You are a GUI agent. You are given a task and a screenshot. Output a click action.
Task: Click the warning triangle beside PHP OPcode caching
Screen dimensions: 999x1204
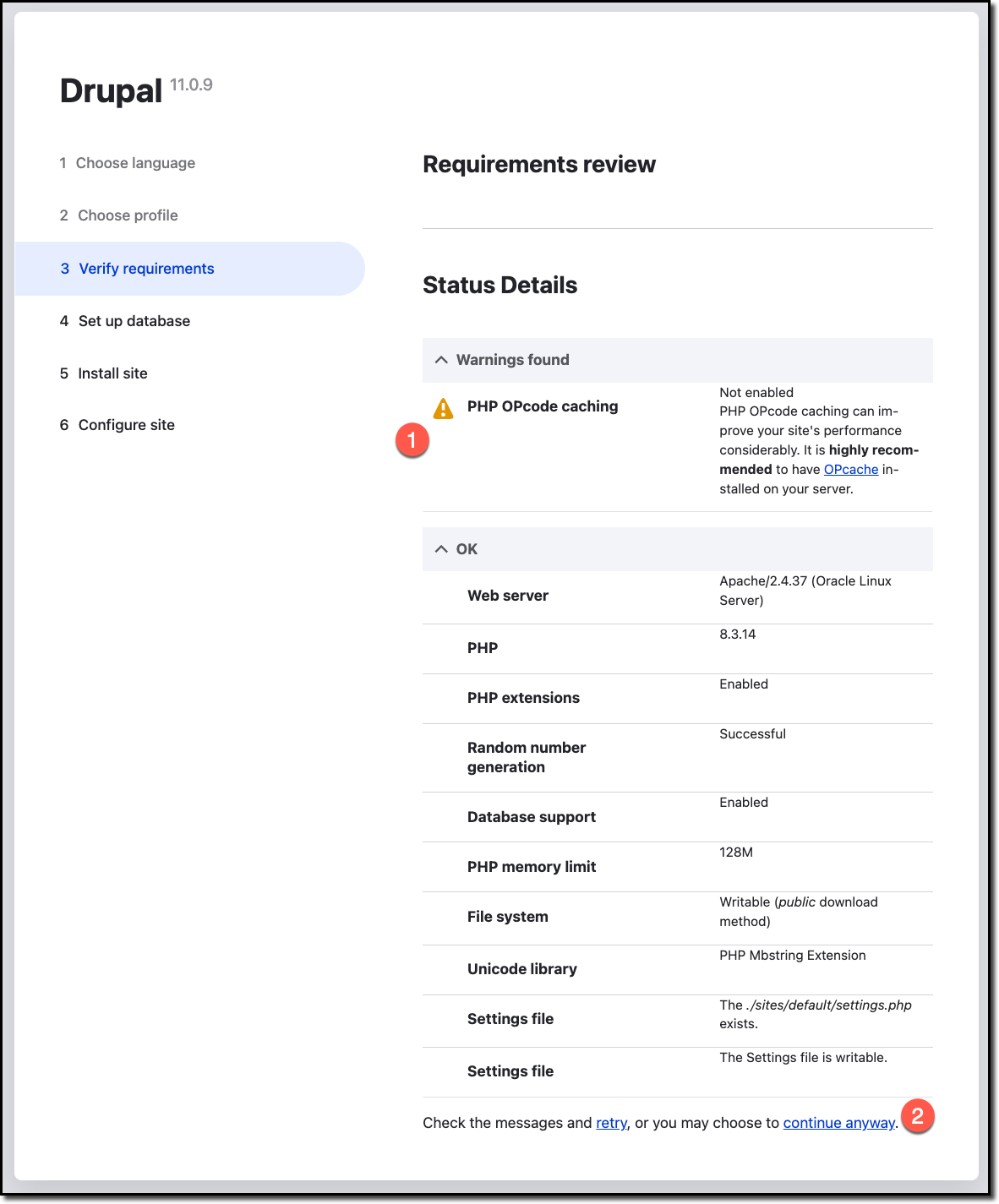(443, 407)
